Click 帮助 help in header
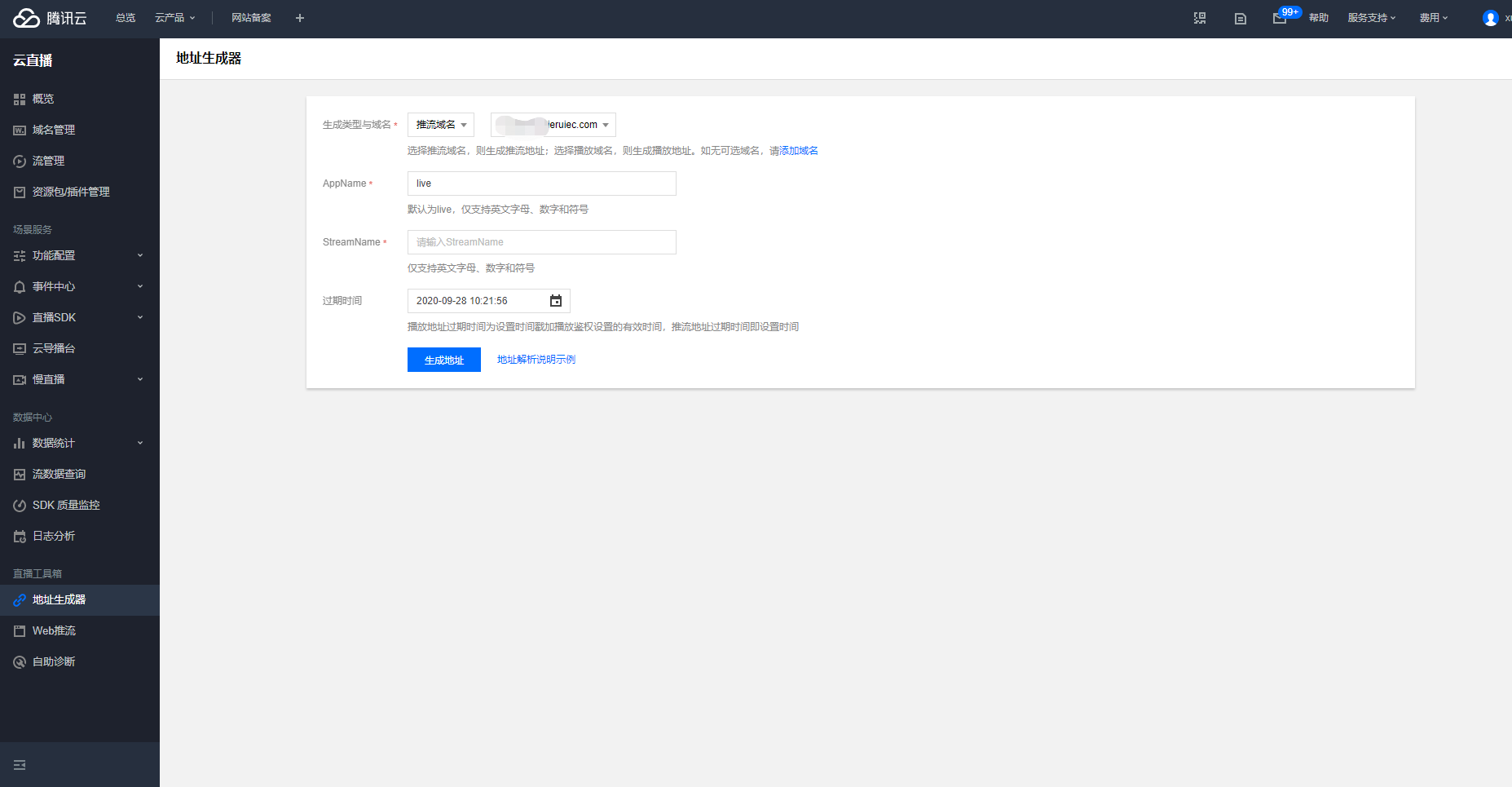 (x=1319, y=18)
